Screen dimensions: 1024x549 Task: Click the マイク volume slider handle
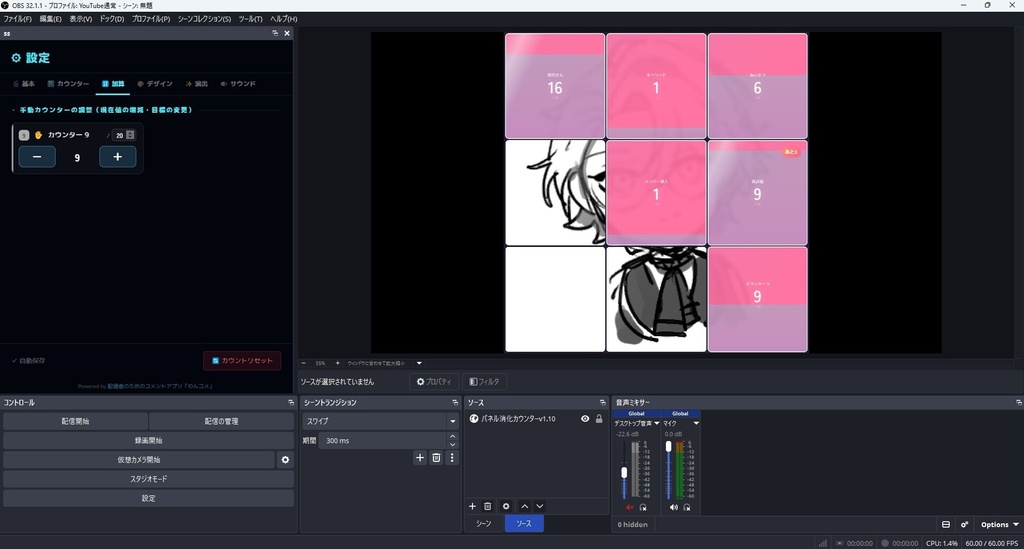[x=668, y=447]
